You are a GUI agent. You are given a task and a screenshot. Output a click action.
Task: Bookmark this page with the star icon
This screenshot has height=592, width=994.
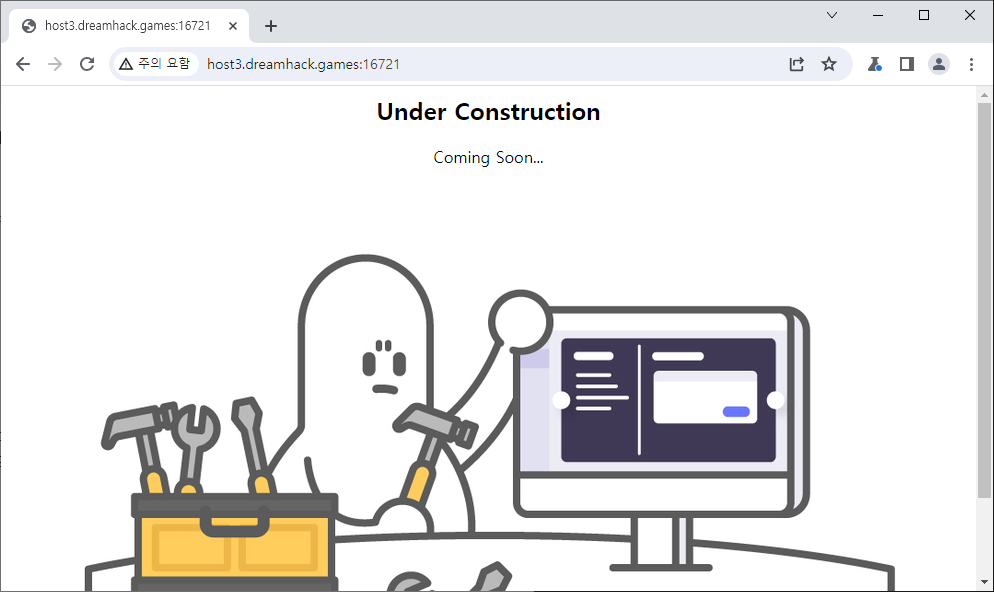829,64
